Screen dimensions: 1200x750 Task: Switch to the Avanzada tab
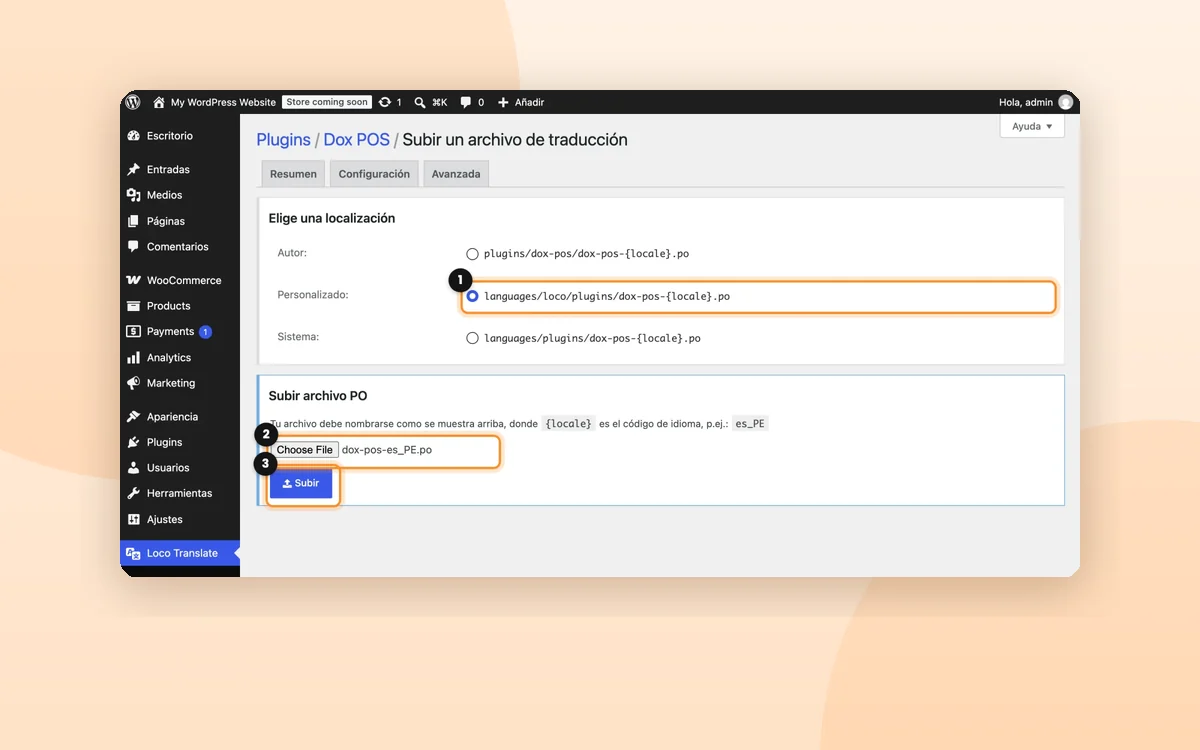pos(456,174)
